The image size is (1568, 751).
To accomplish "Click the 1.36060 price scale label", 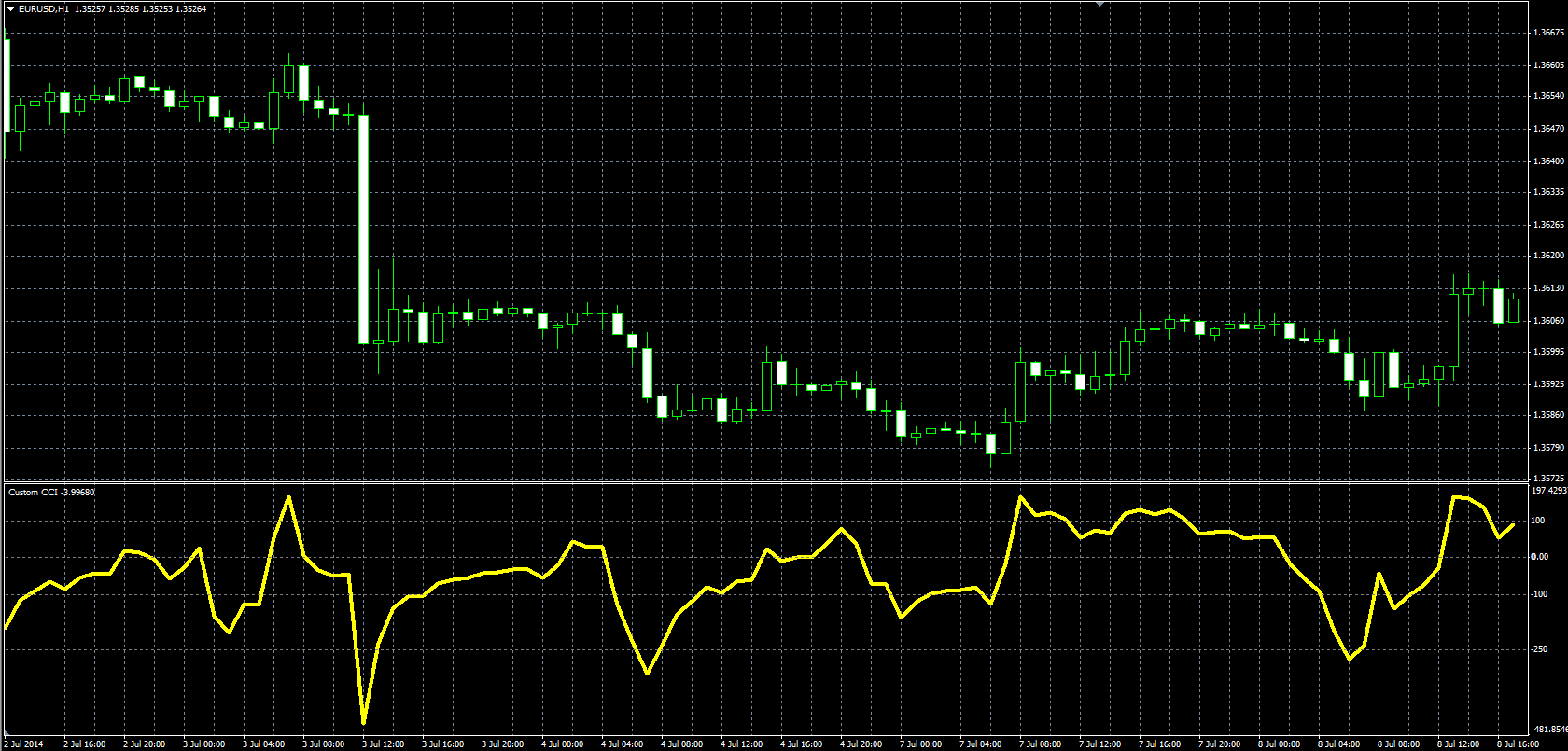I will pyautogui.click(x=1548, y=321).
